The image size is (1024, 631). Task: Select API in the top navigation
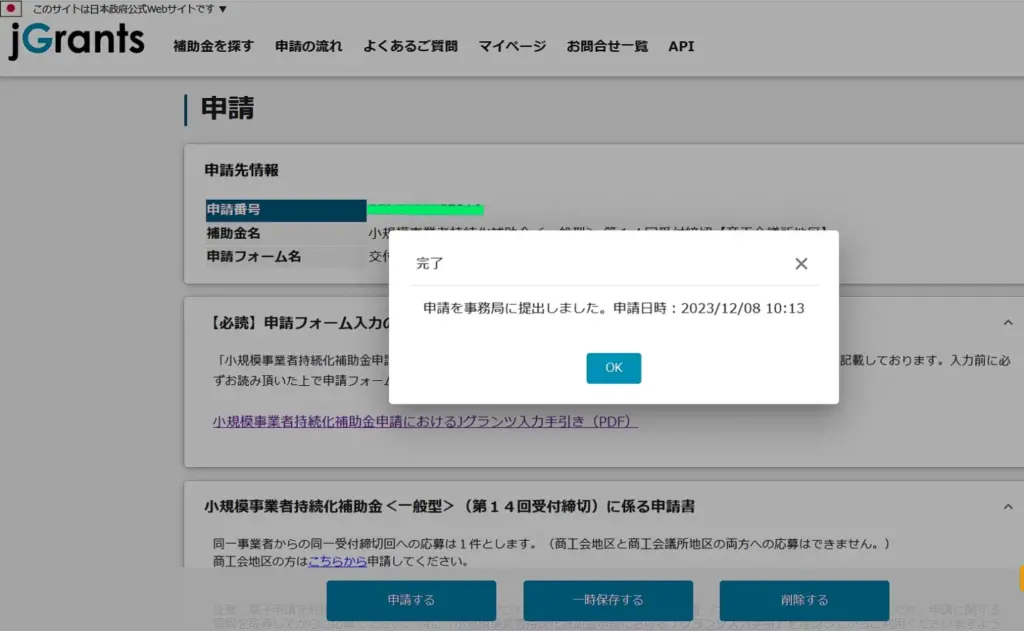681,46
